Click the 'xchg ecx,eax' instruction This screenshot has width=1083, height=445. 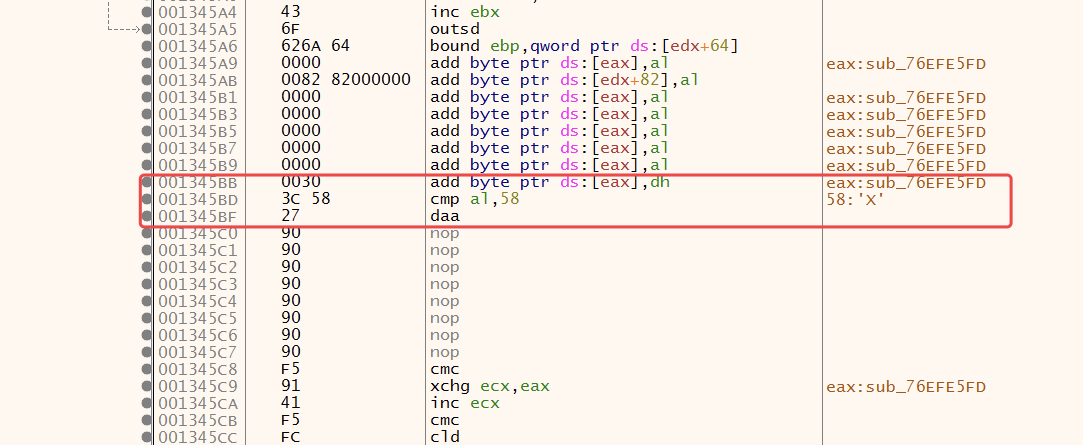click(x=489, y=386)
